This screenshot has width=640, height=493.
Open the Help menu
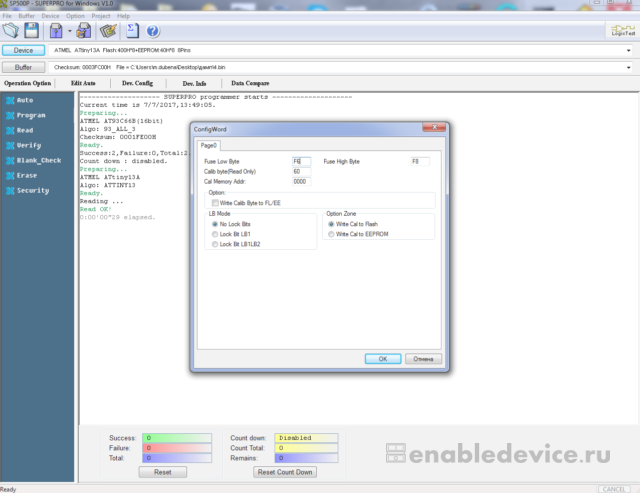click(123, 16)
